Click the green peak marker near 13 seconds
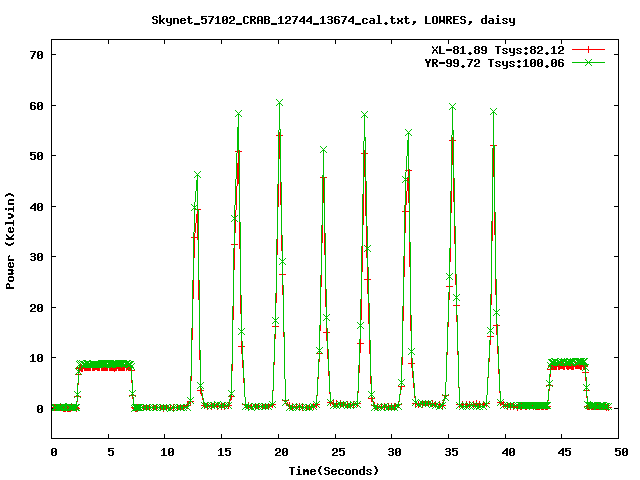The width and height of the screenshot is (640, 480). pos(198,175)
